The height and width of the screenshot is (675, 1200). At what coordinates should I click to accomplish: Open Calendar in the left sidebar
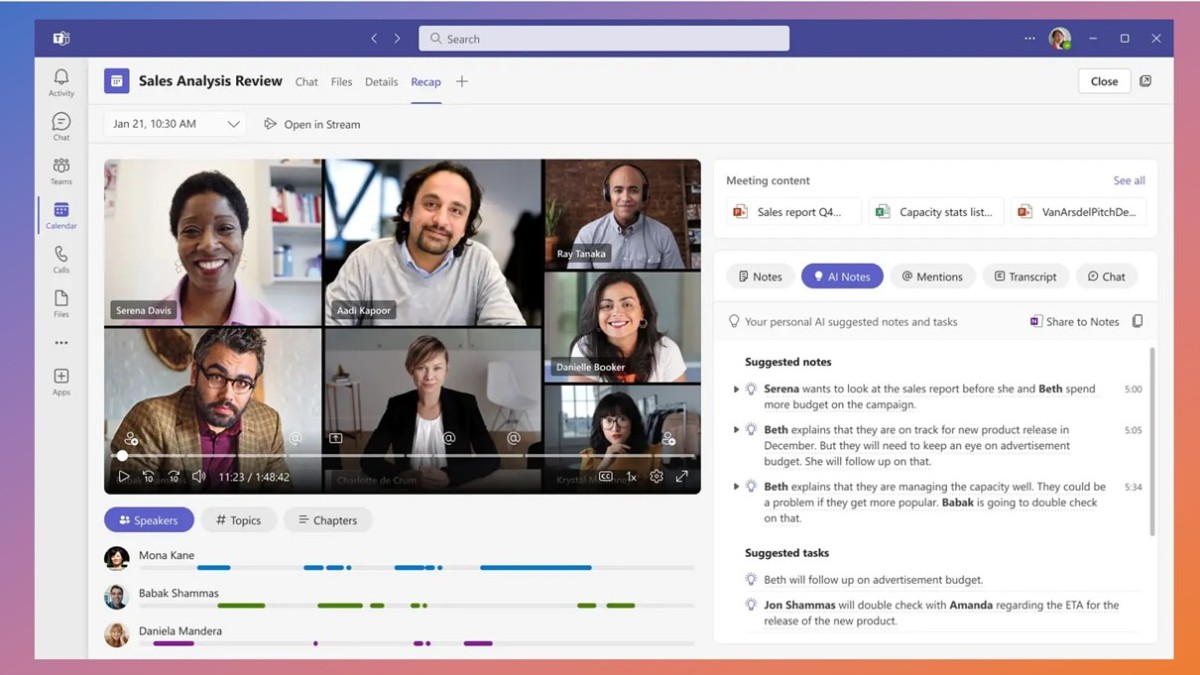pyautogui.click(x=61, y=215)
